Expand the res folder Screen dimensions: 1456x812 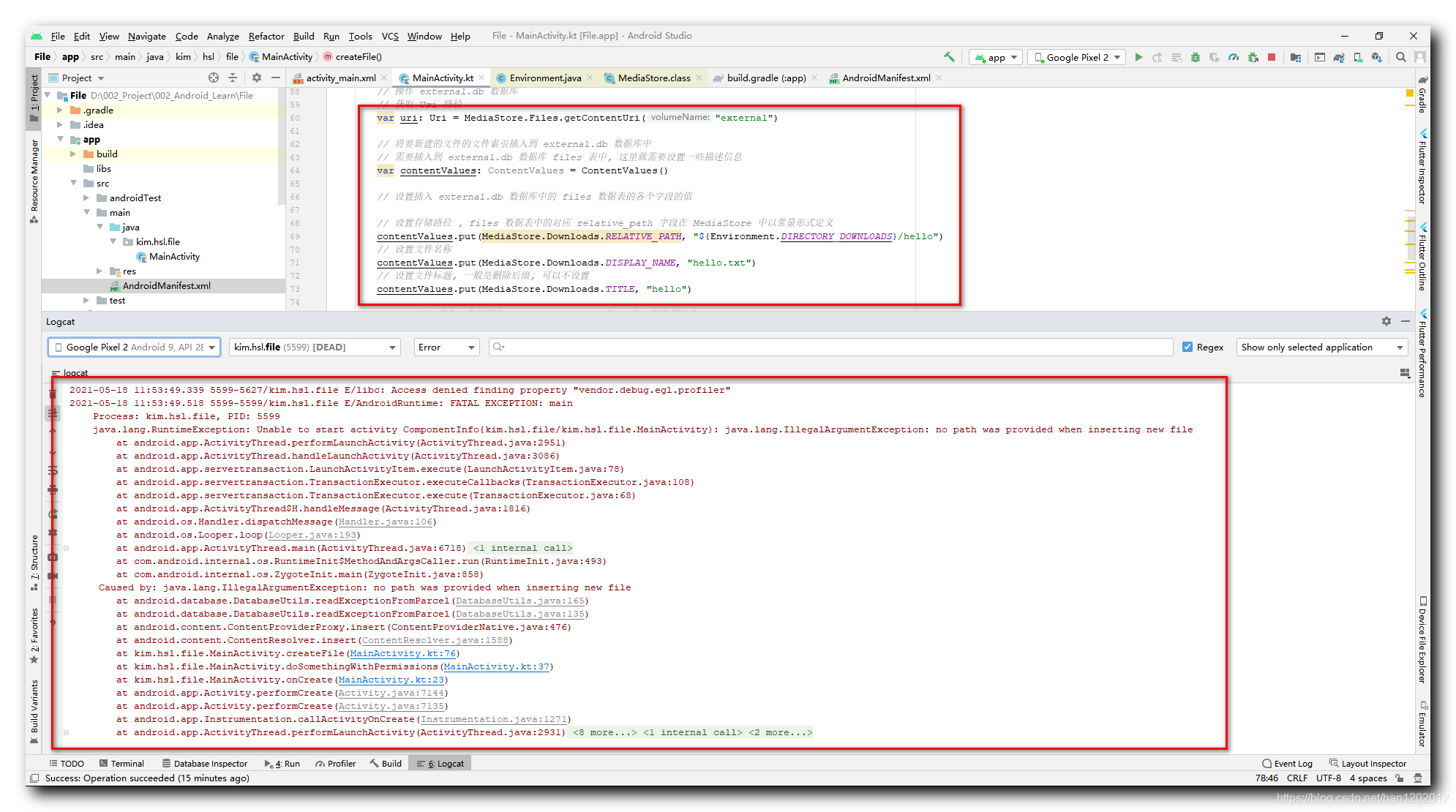pos(100,271)
